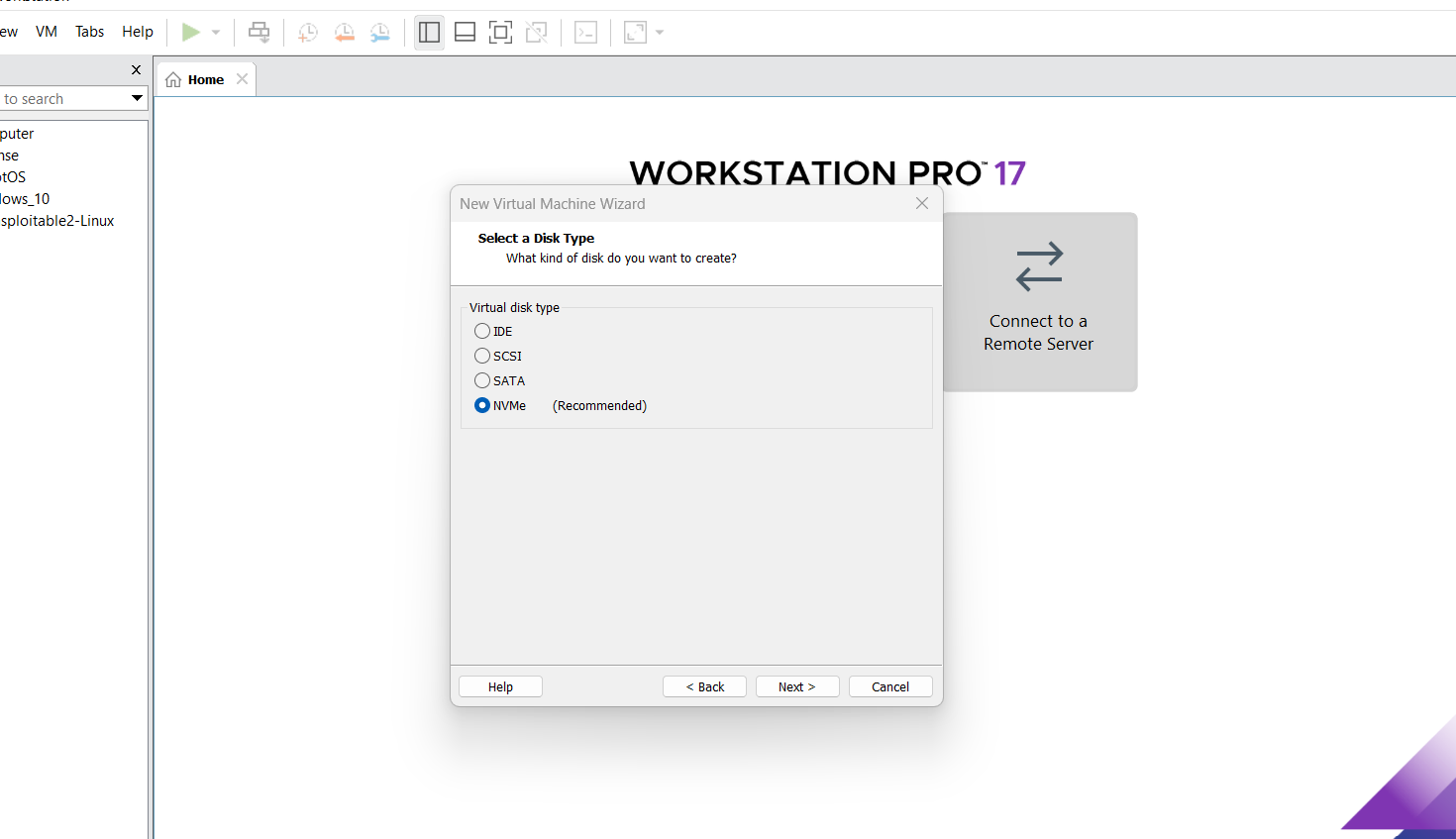The height and width of the screenshot is (839, 1456).
Task: Open the Help menu
Action: (x=138, y=32)
